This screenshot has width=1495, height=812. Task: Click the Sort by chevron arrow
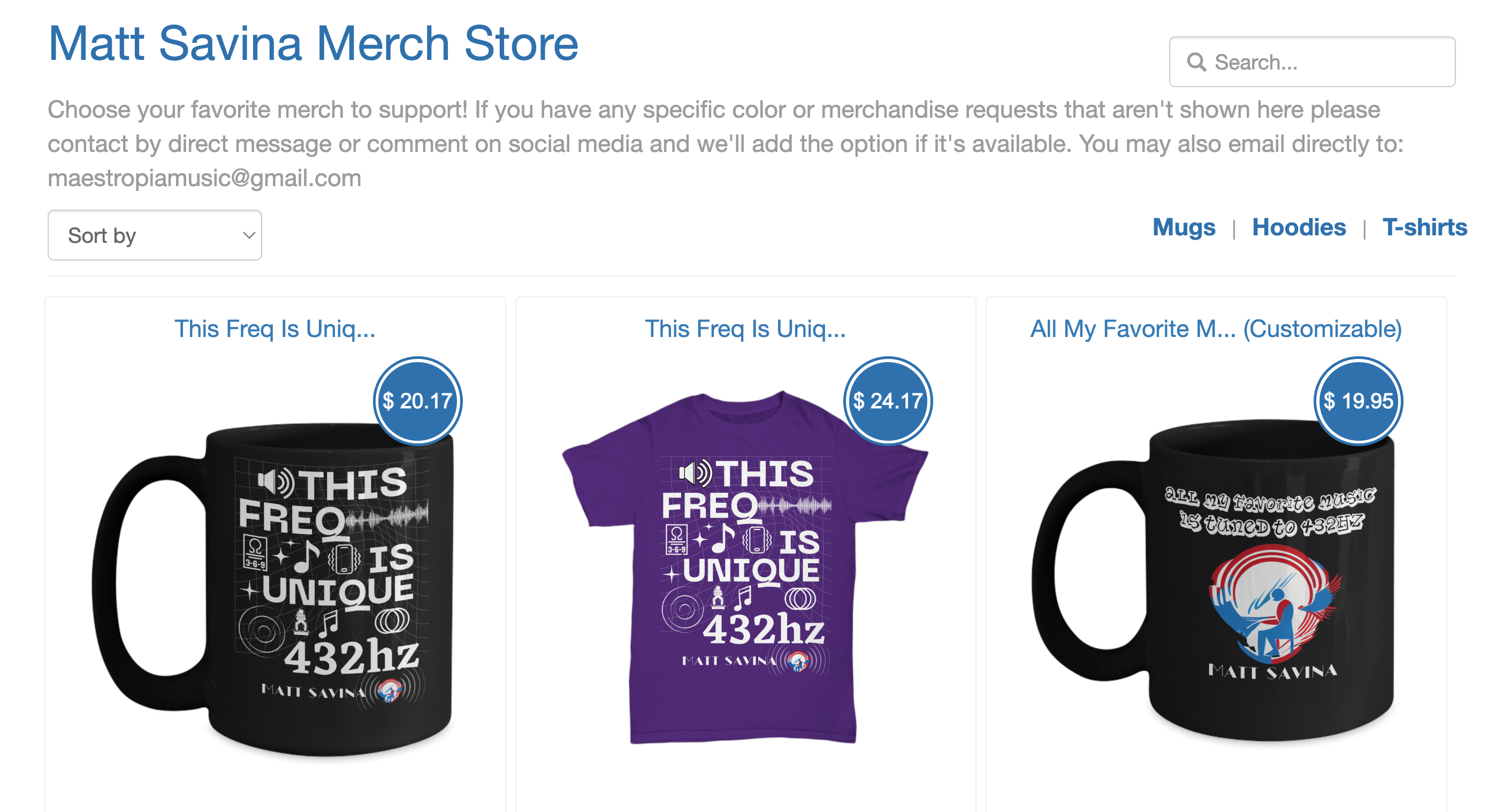(x=249, y=235)
